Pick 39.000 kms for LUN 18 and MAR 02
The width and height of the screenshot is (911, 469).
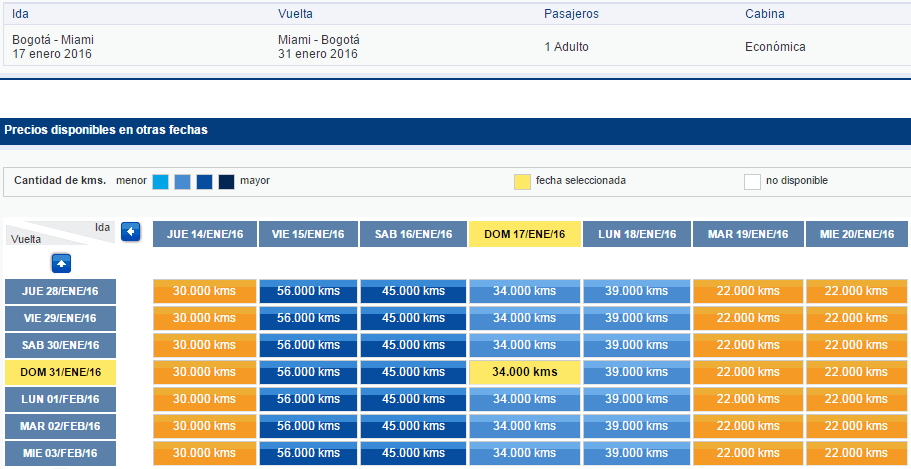(637, 427)
